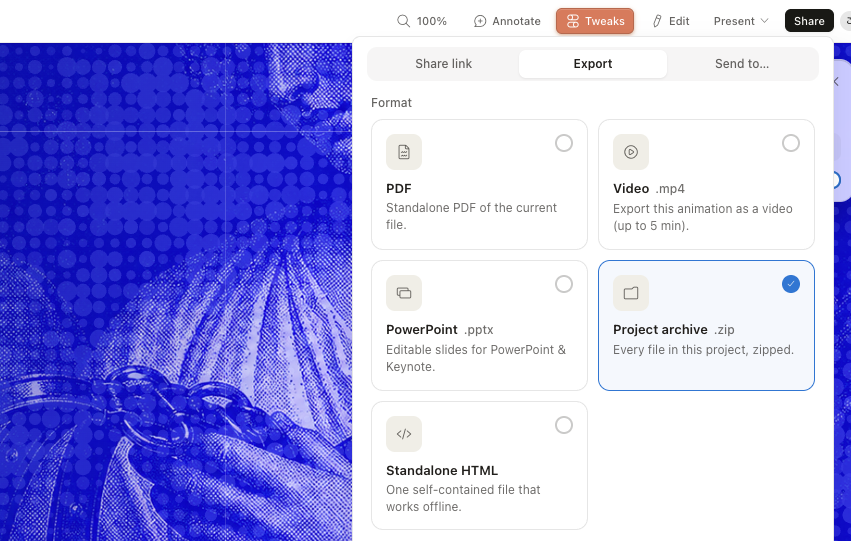
Task: Select the PowerPoint .pptx radio button
Action: pos(564,284)
